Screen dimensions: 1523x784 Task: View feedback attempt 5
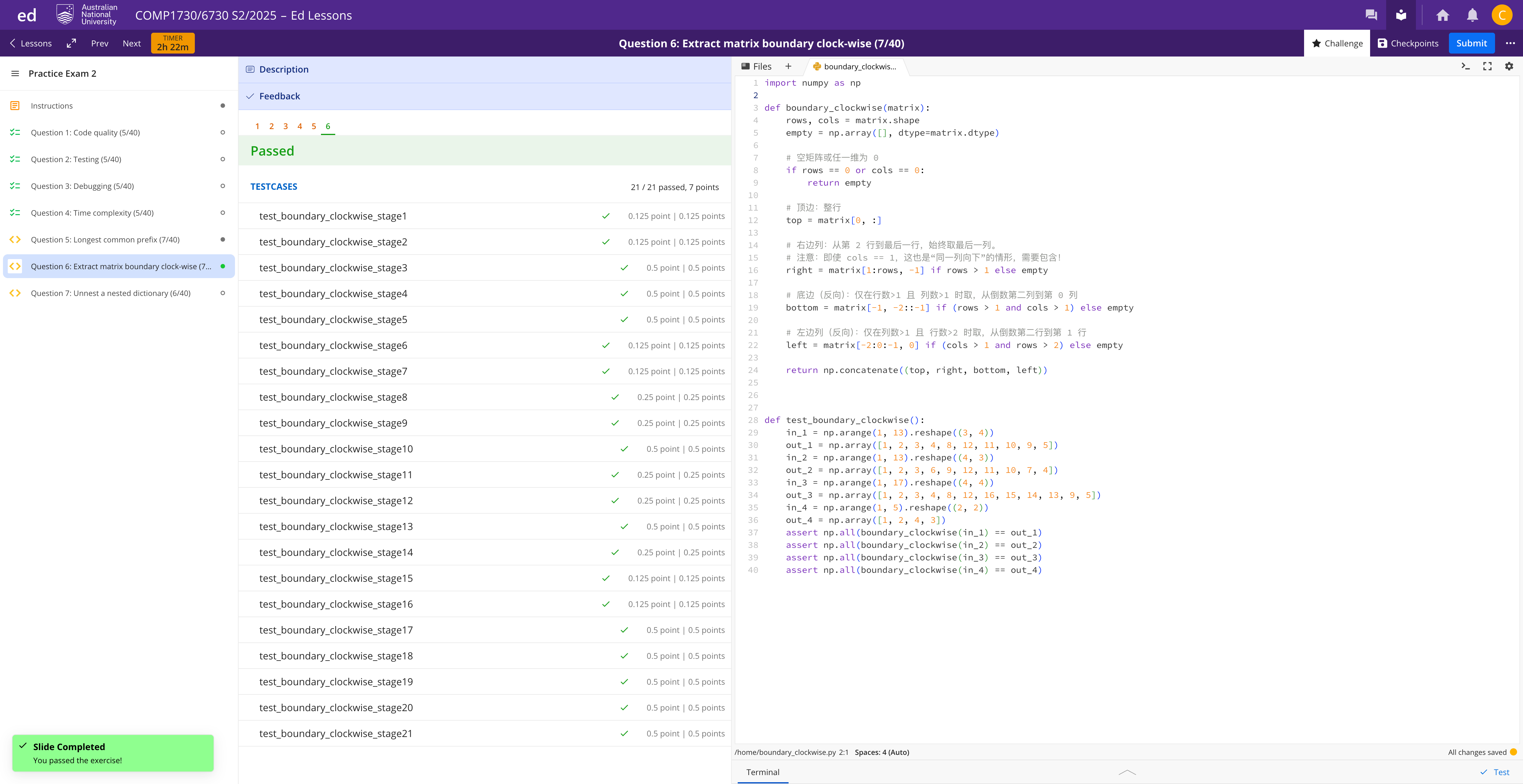(x=314, y=126)
